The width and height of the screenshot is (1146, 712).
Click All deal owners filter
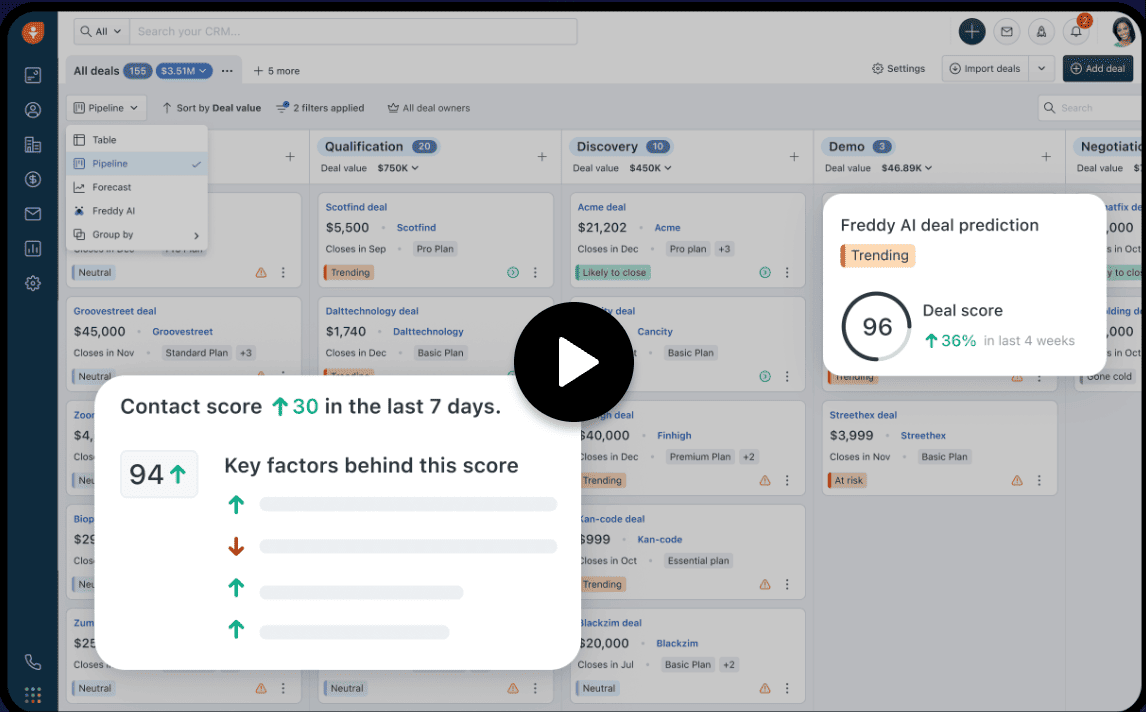click(x=428, y=107)
